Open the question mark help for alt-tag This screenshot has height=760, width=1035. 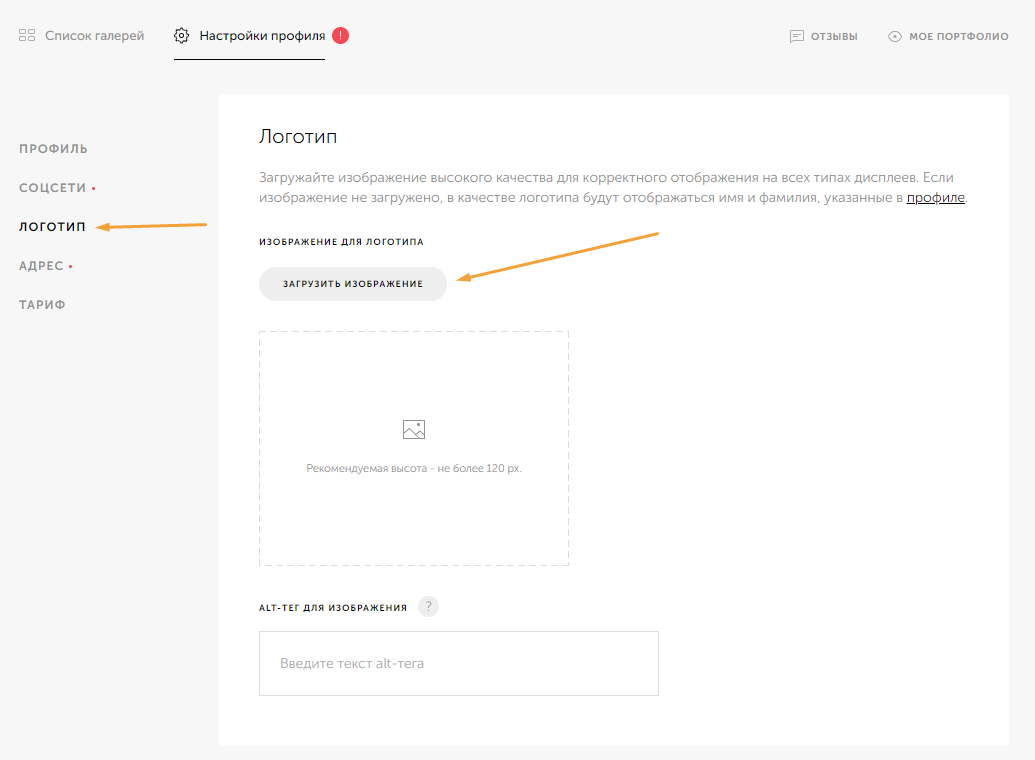[429, 607]
